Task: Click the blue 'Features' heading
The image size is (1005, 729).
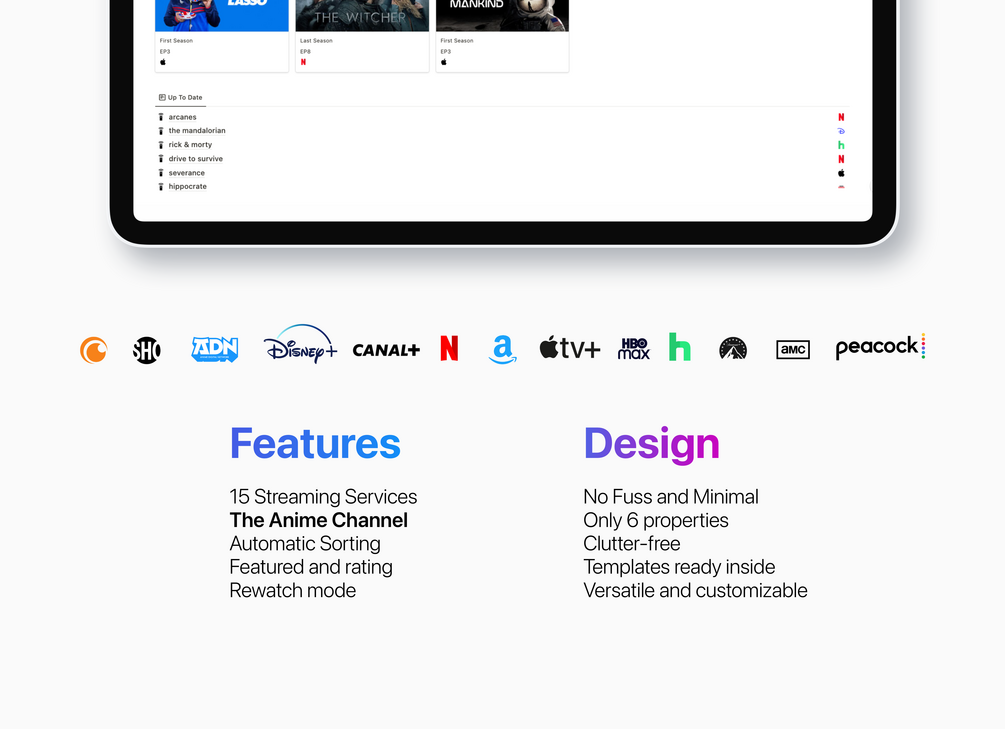Action: [x=315, y=444]
